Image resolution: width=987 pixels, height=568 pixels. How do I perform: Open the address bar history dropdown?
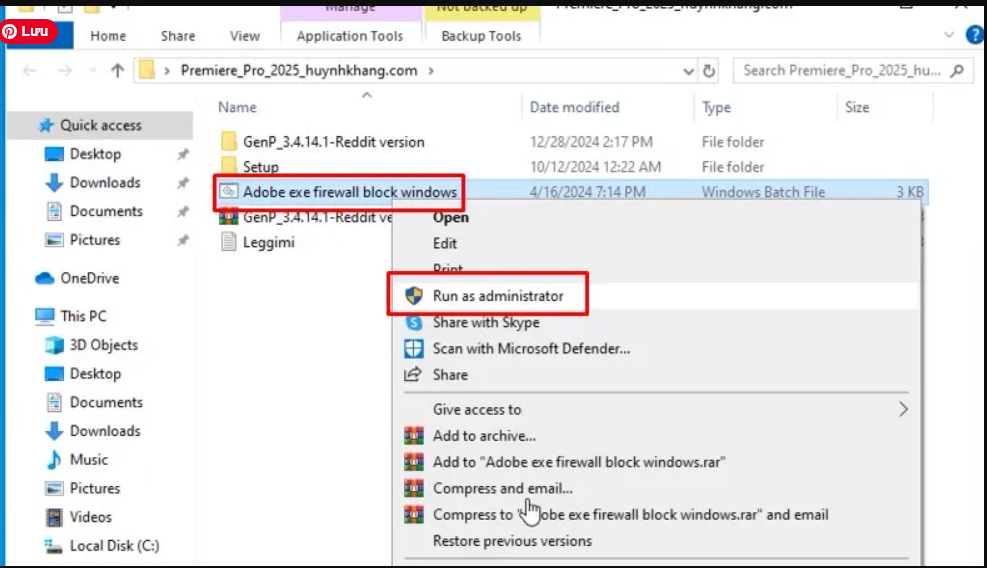coord(688,71)
